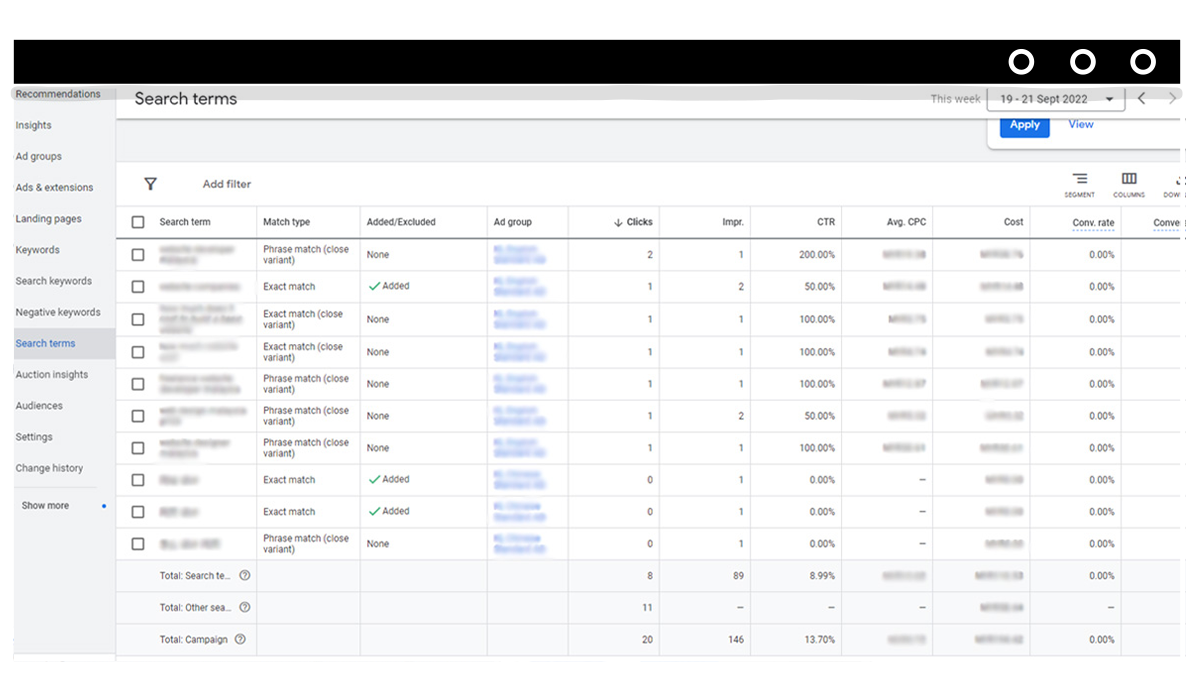The image size is (1200, 700).
Task: Expand Show more in the sidebar
Action: [45, 506]
